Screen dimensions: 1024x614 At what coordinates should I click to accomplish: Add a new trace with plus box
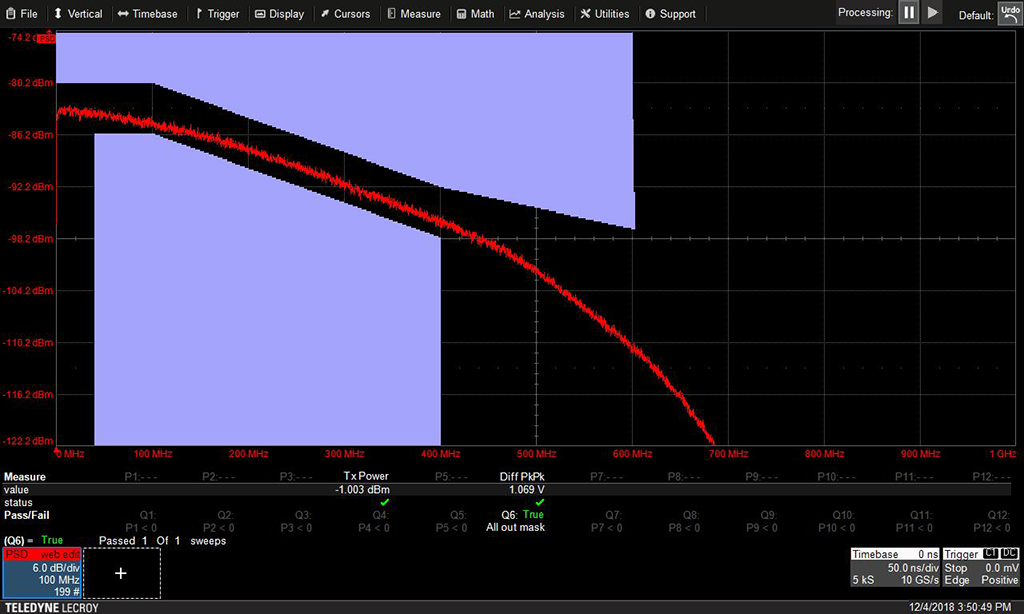pyautogui.click(x=121, y=573)
